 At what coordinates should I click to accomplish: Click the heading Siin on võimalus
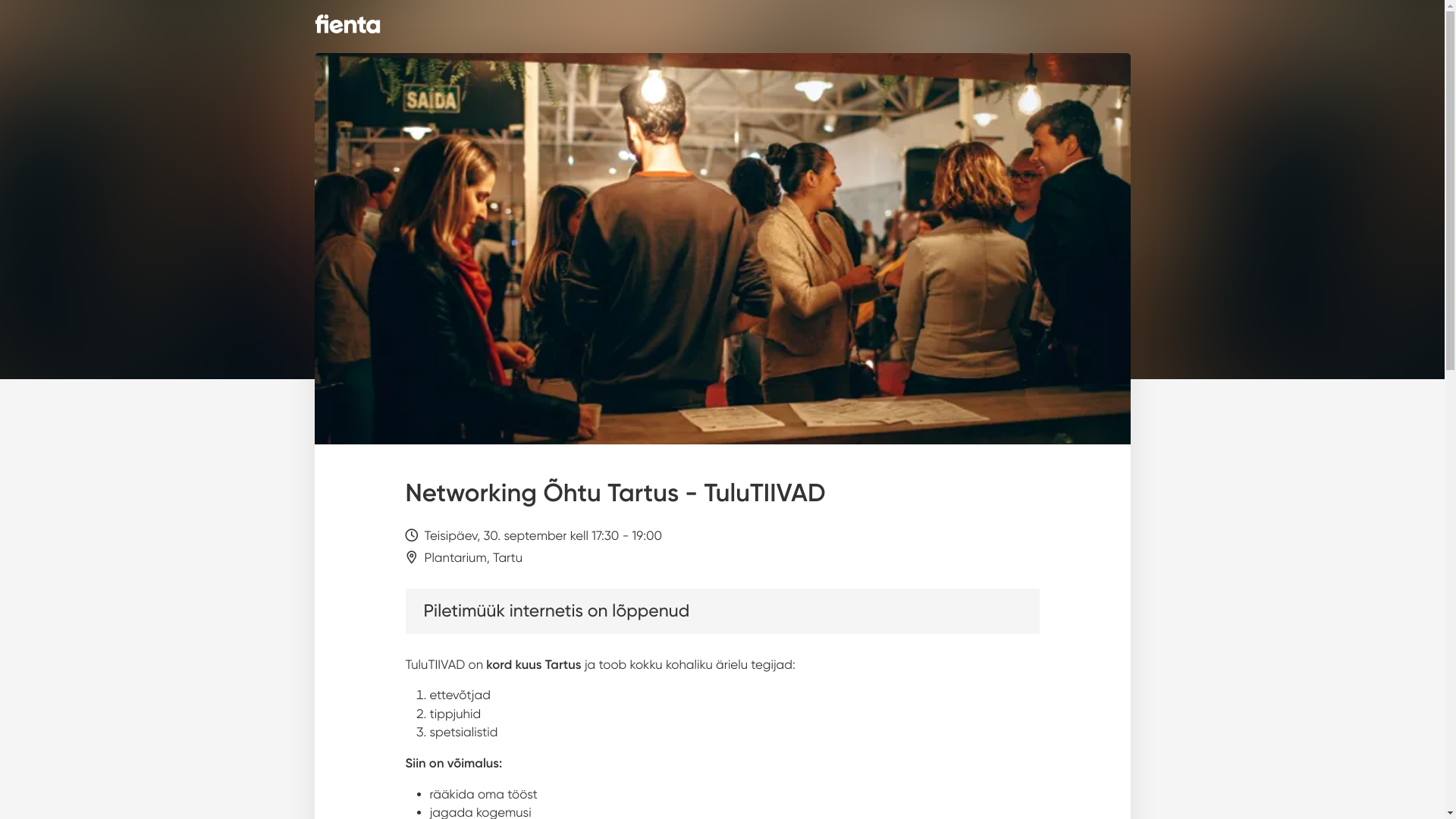453,763
